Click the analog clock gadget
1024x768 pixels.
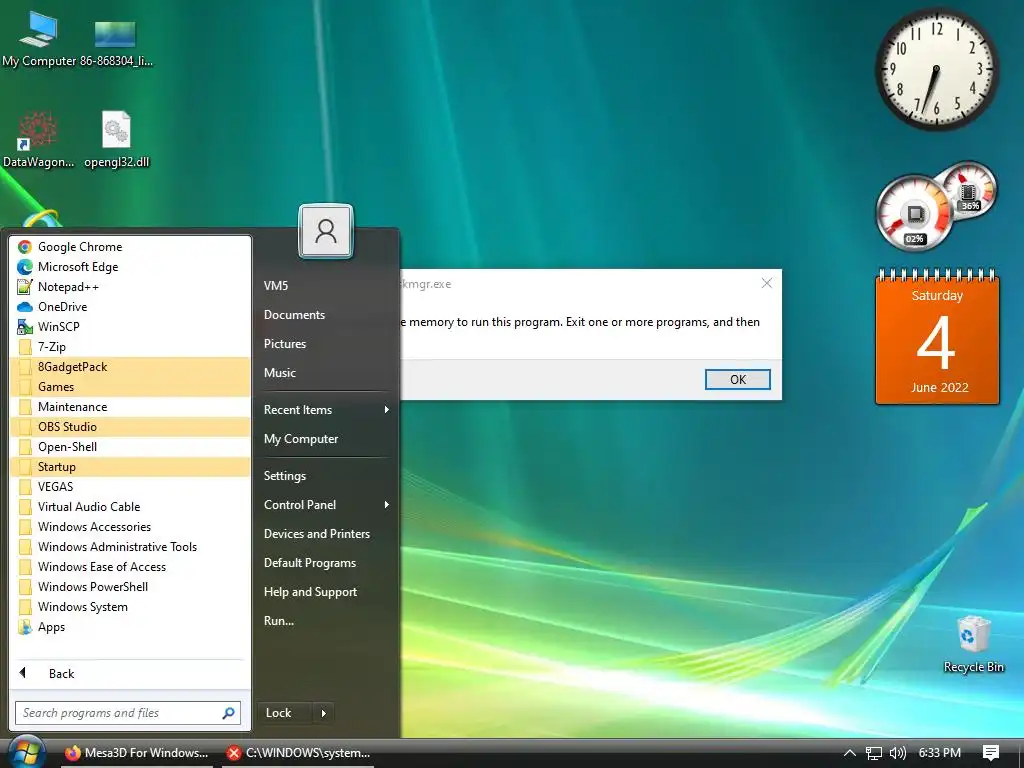[x=936, y=69]
